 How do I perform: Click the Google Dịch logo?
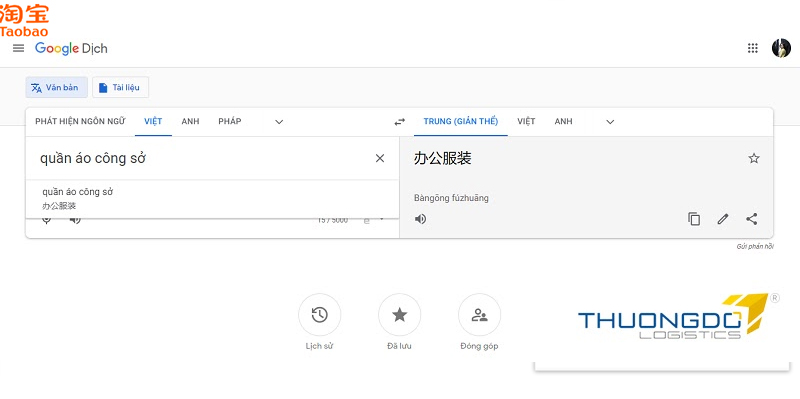coord(71,48)
